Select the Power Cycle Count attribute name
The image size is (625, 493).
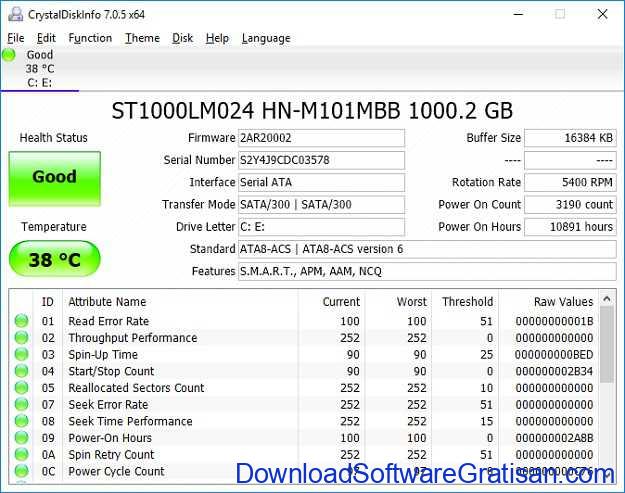point(116,471)
